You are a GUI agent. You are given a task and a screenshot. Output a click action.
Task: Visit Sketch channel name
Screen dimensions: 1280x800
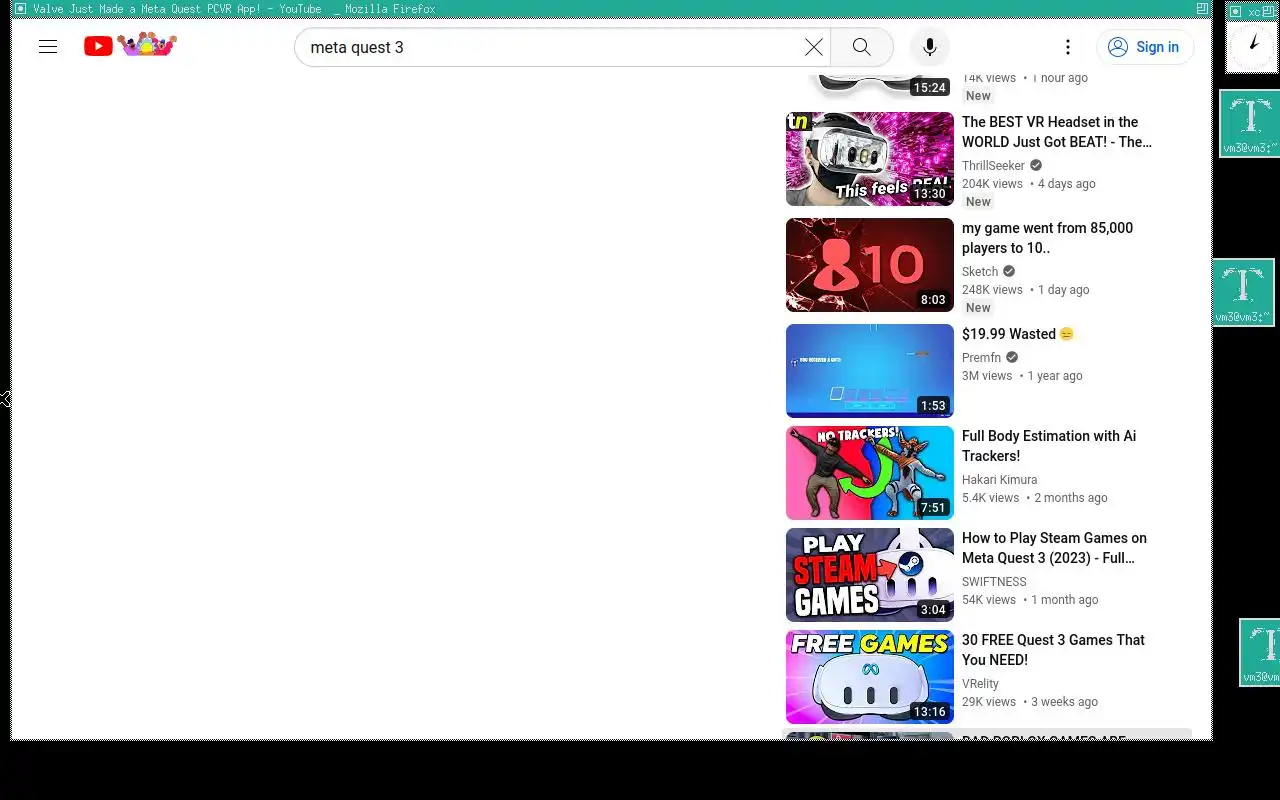click(980, 272)
